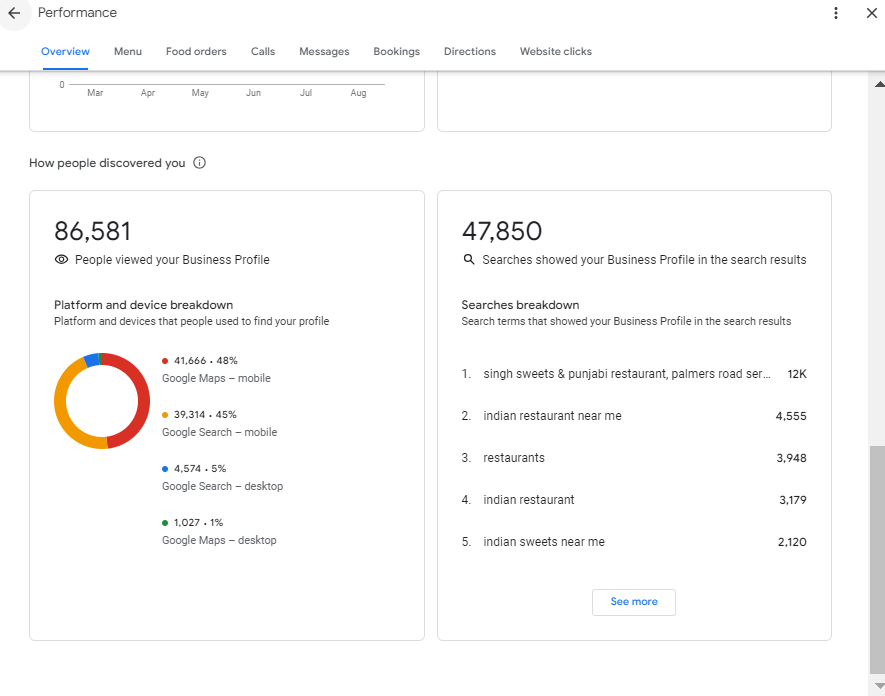This screenshot has width=885, height=696.
Task: Close the Performance panel with X
Action: [x=871, y=13]
